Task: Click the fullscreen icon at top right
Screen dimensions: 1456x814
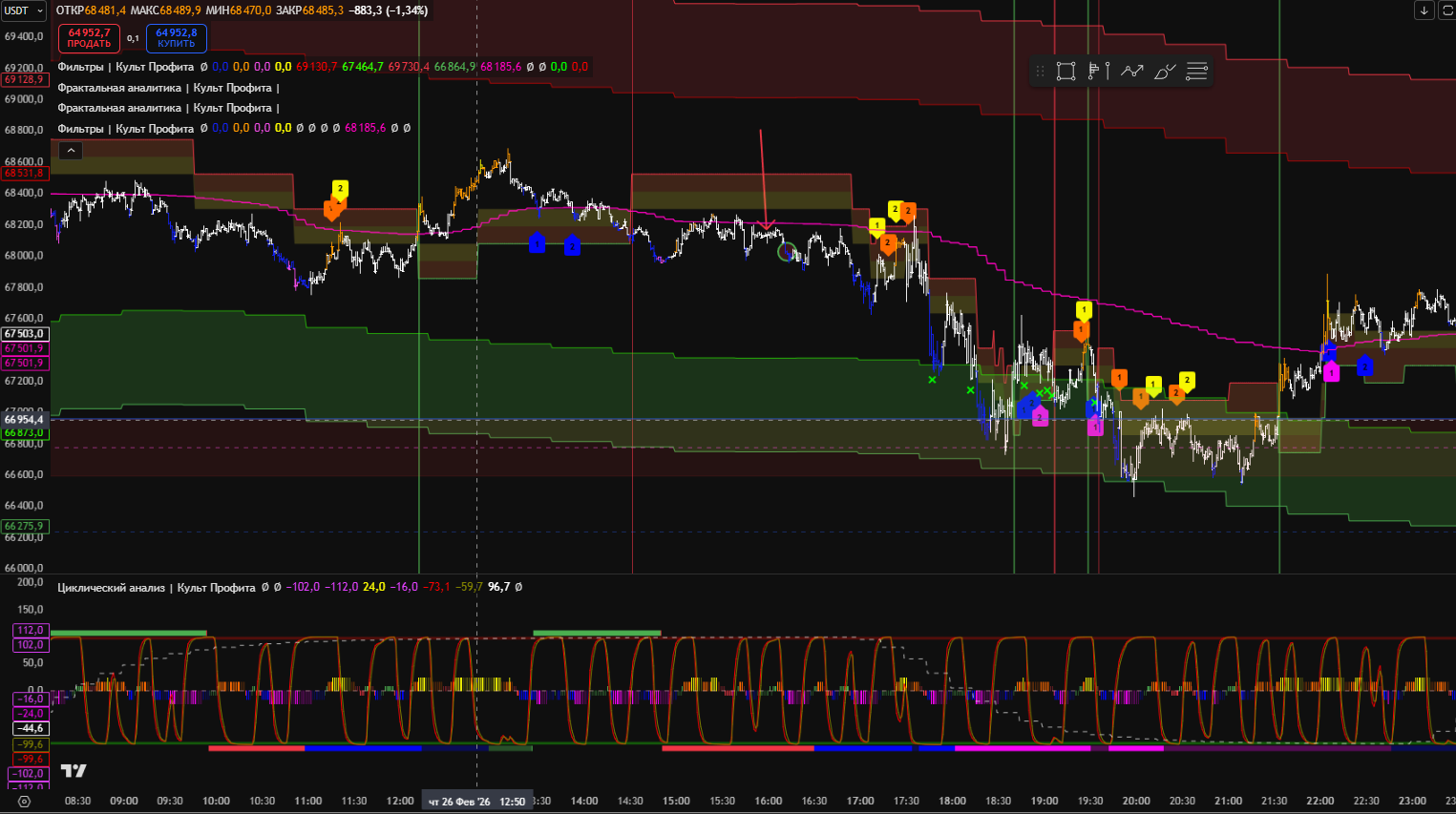Action: coord(1445,10)
